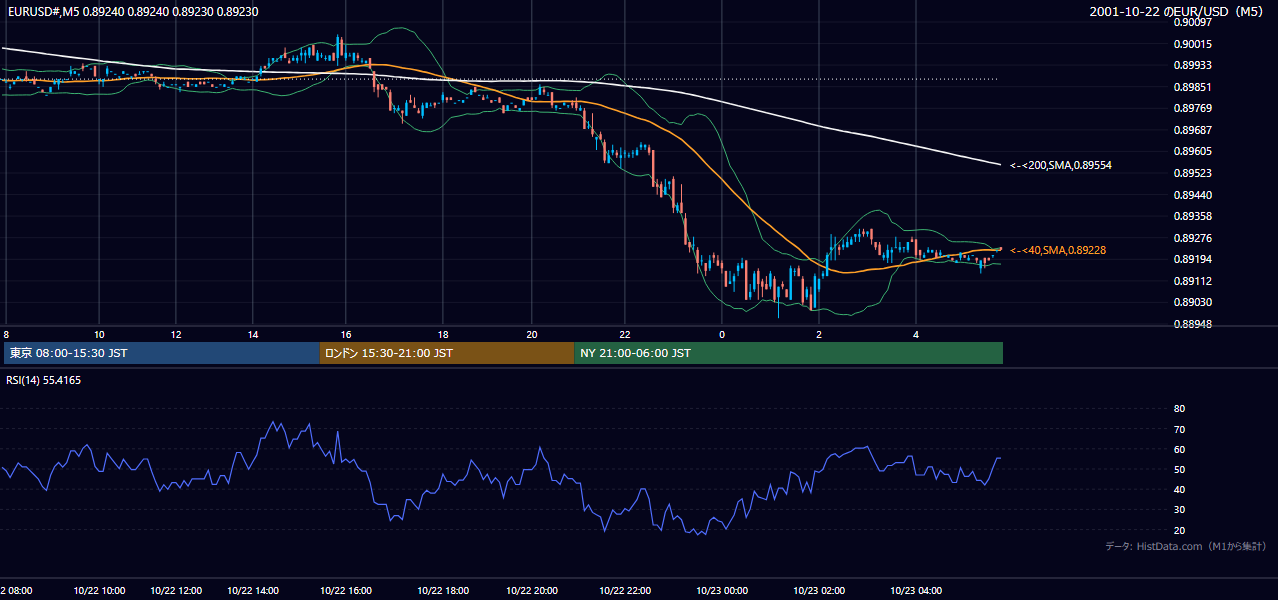The height and width of the screenshot is (600, 1278).
Task: Click the hour 4 label under price chart
Action: click(x=916, y=334)
